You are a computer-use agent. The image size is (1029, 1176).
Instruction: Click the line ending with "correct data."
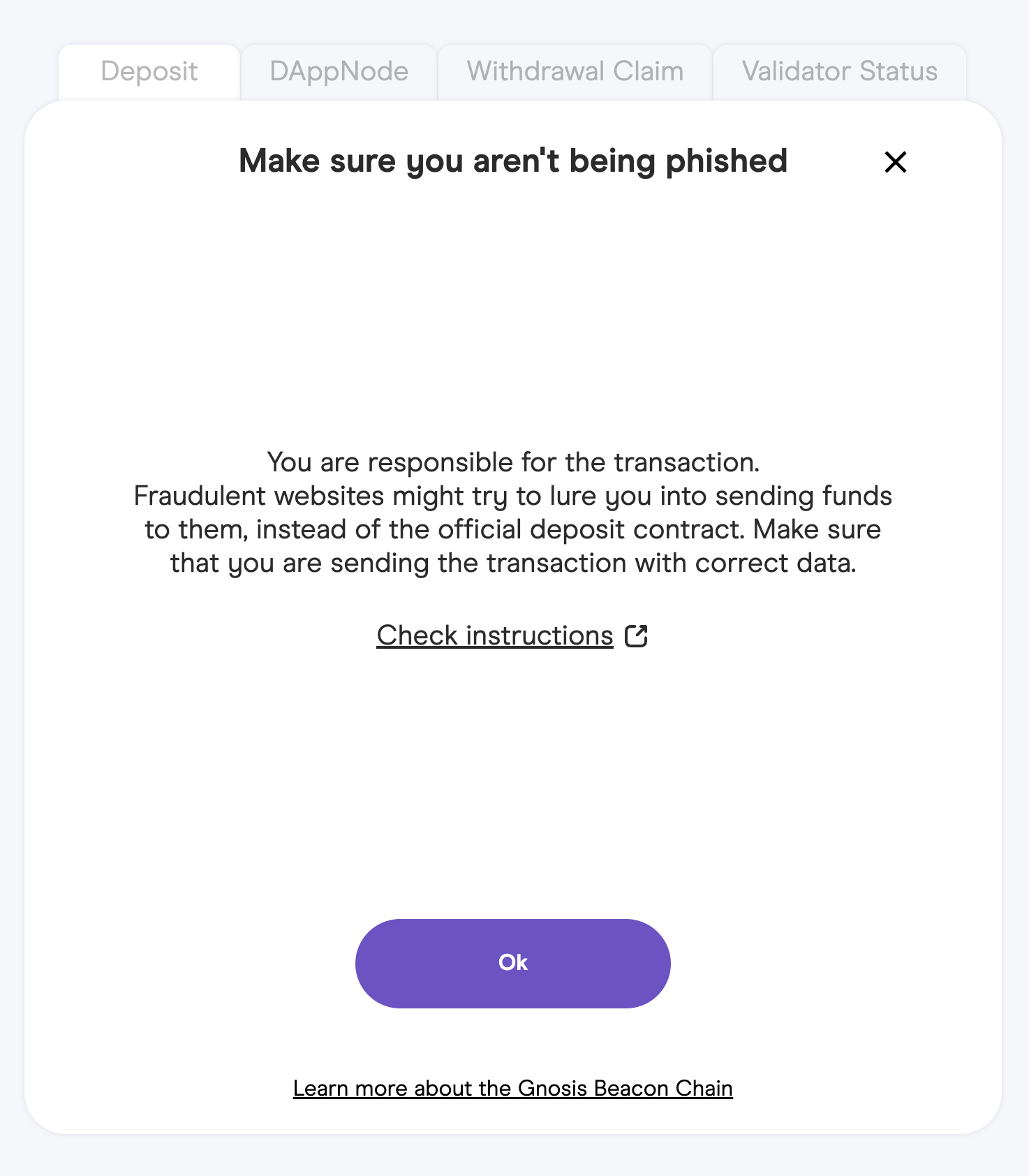[x=512, y=563]
